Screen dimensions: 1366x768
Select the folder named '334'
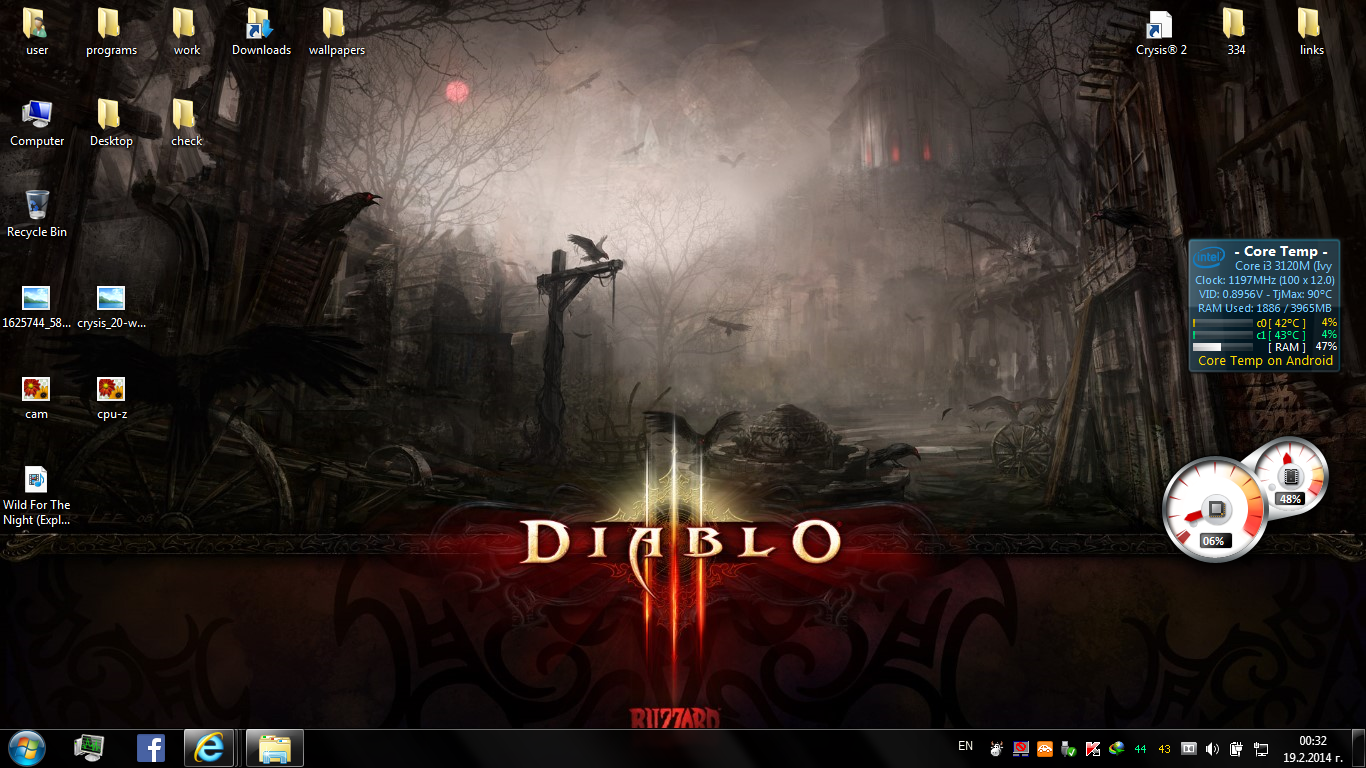pos(1236,31)
